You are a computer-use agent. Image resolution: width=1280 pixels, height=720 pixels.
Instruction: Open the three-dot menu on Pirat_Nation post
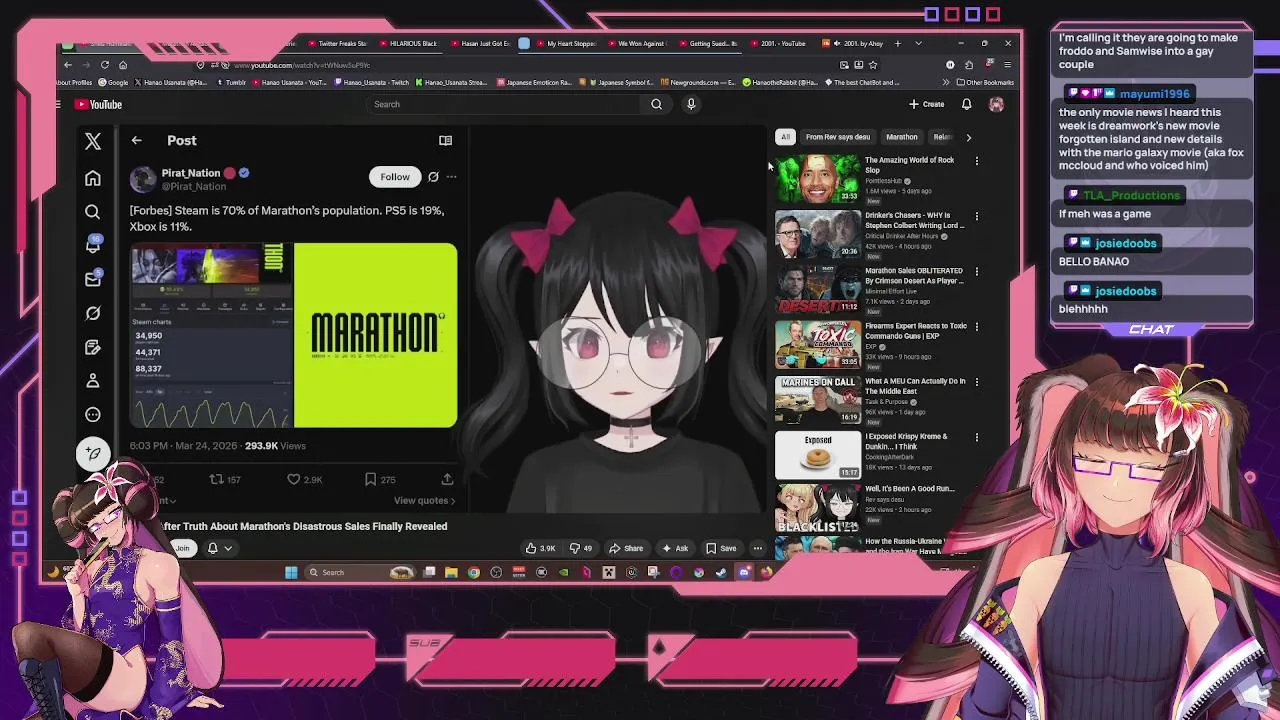(x=451, y=177)
